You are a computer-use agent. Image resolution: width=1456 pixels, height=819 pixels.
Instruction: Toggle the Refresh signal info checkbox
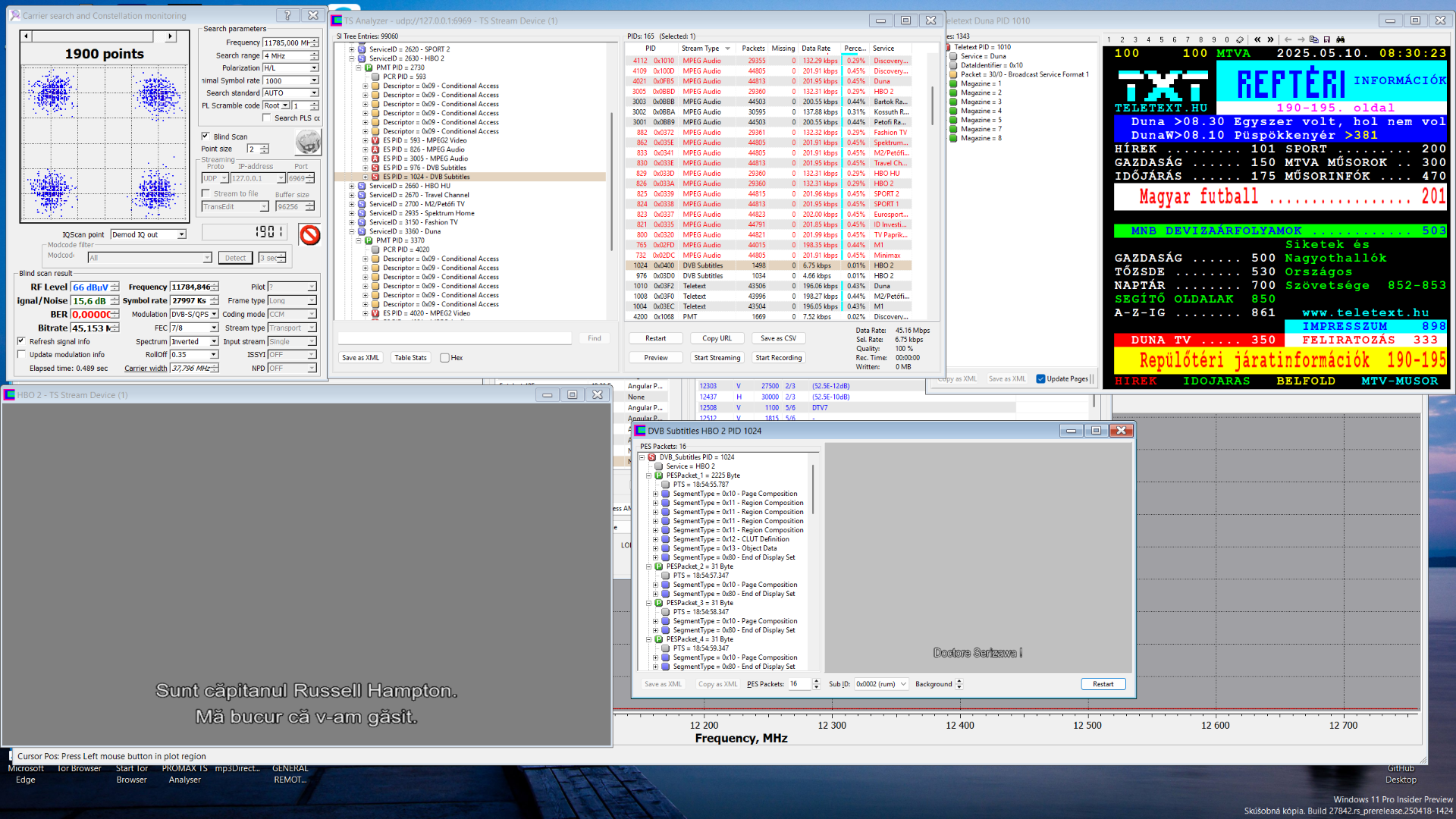[x=21, y=341]
